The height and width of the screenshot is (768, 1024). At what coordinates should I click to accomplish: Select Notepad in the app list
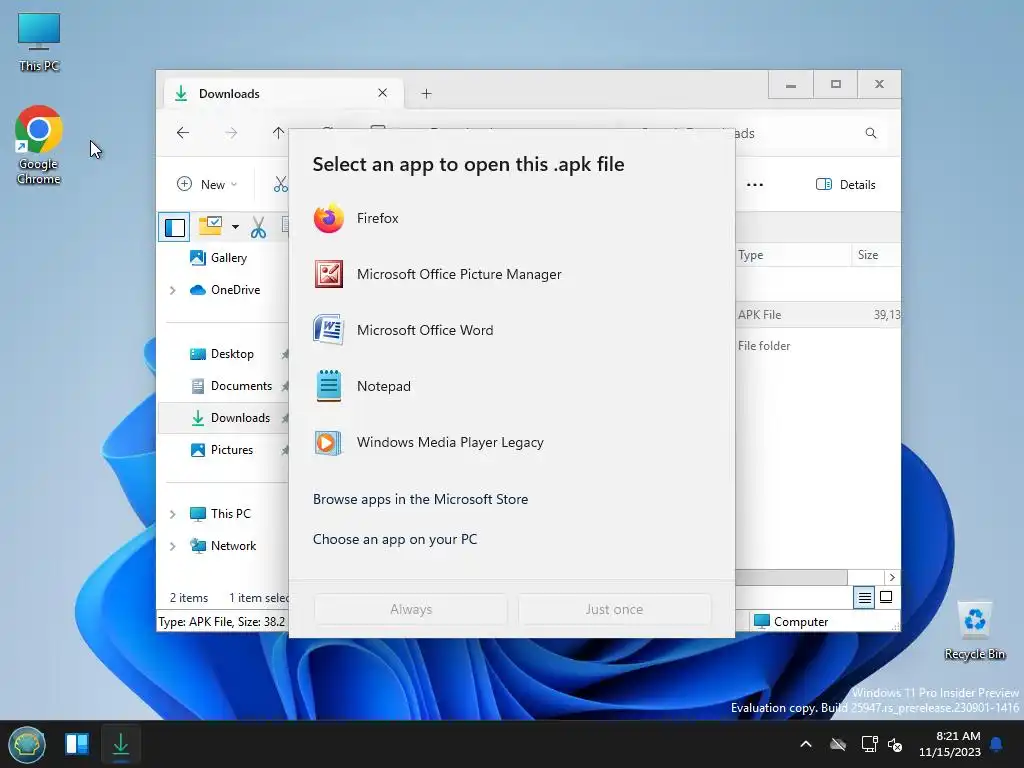[x=511, y=386]
